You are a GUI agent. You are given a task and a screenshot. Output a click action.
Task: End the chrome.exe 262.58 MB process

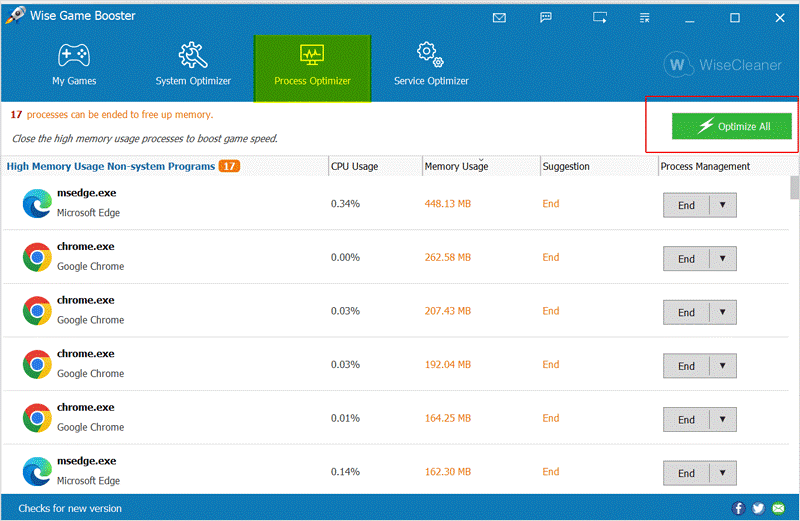tap(686, 259)
